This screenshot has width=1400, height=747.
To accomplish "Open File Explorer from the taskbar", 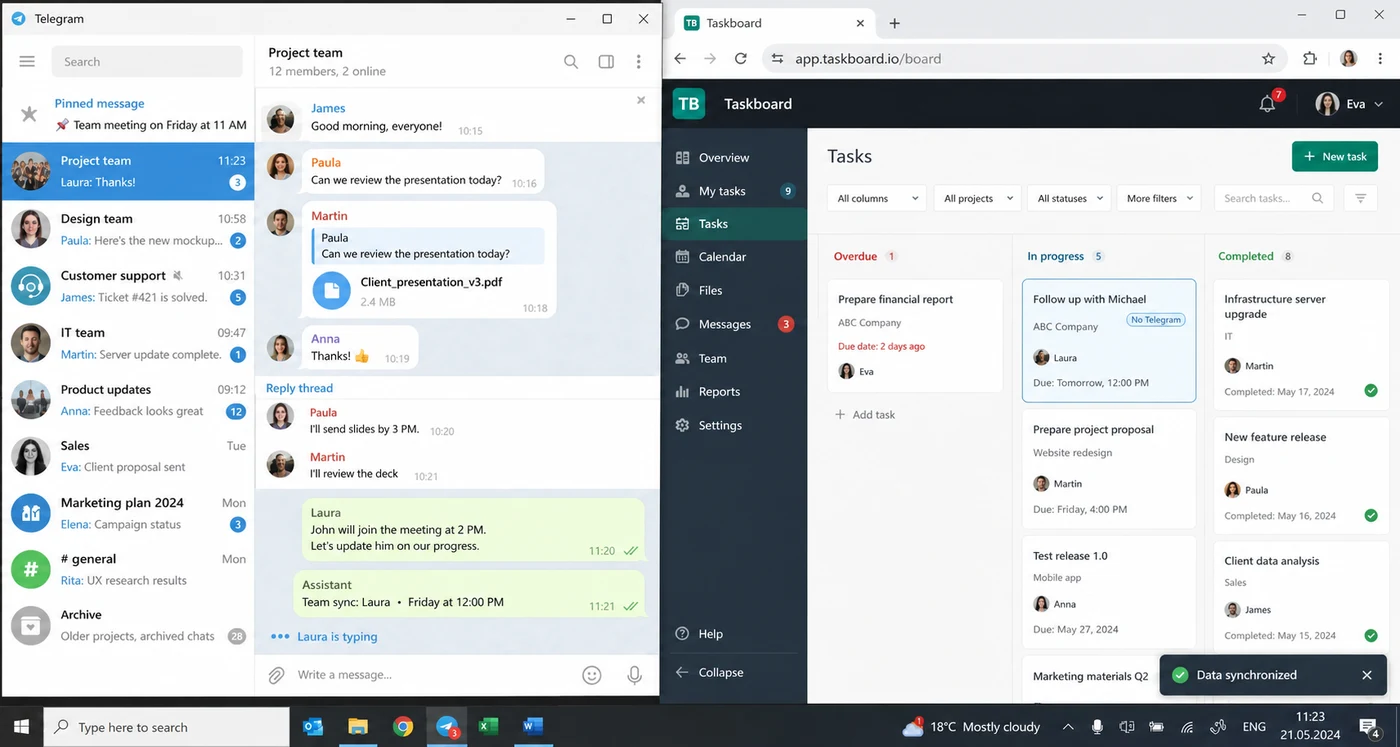I will pyautogui.click(x=358, y=727).
